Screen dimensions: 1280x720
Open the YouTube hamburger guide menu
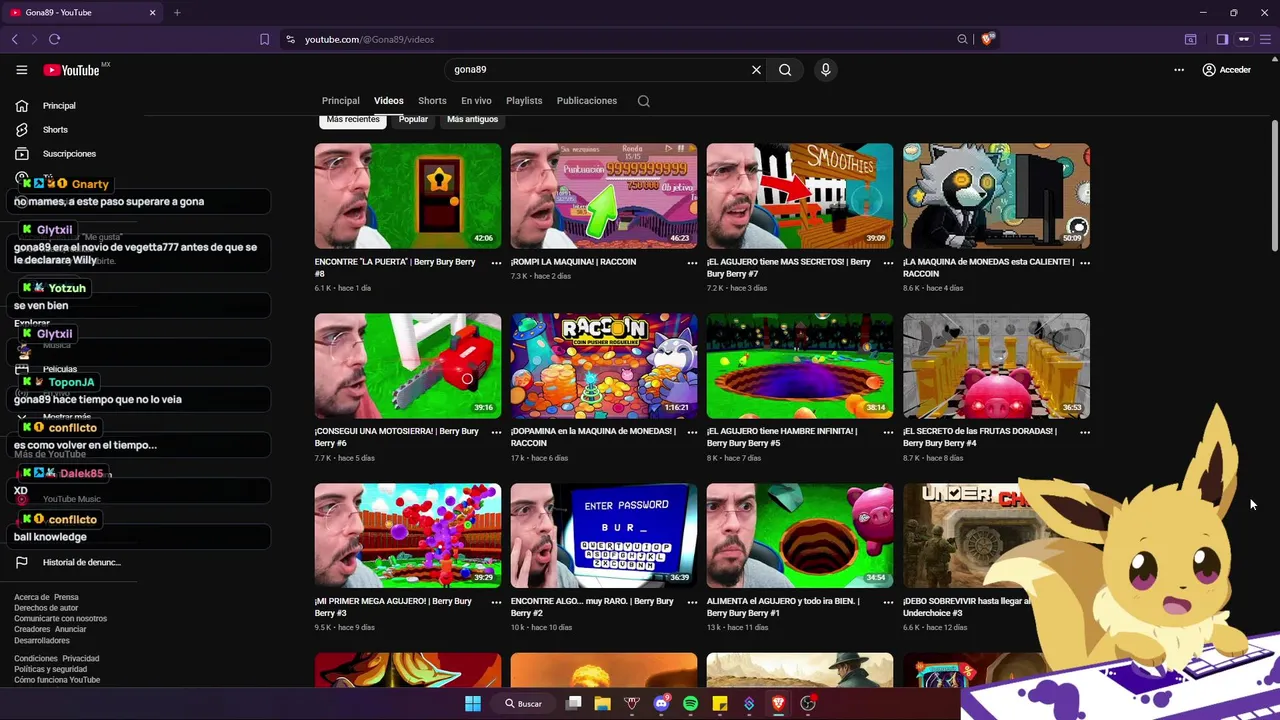coord(21,70)
